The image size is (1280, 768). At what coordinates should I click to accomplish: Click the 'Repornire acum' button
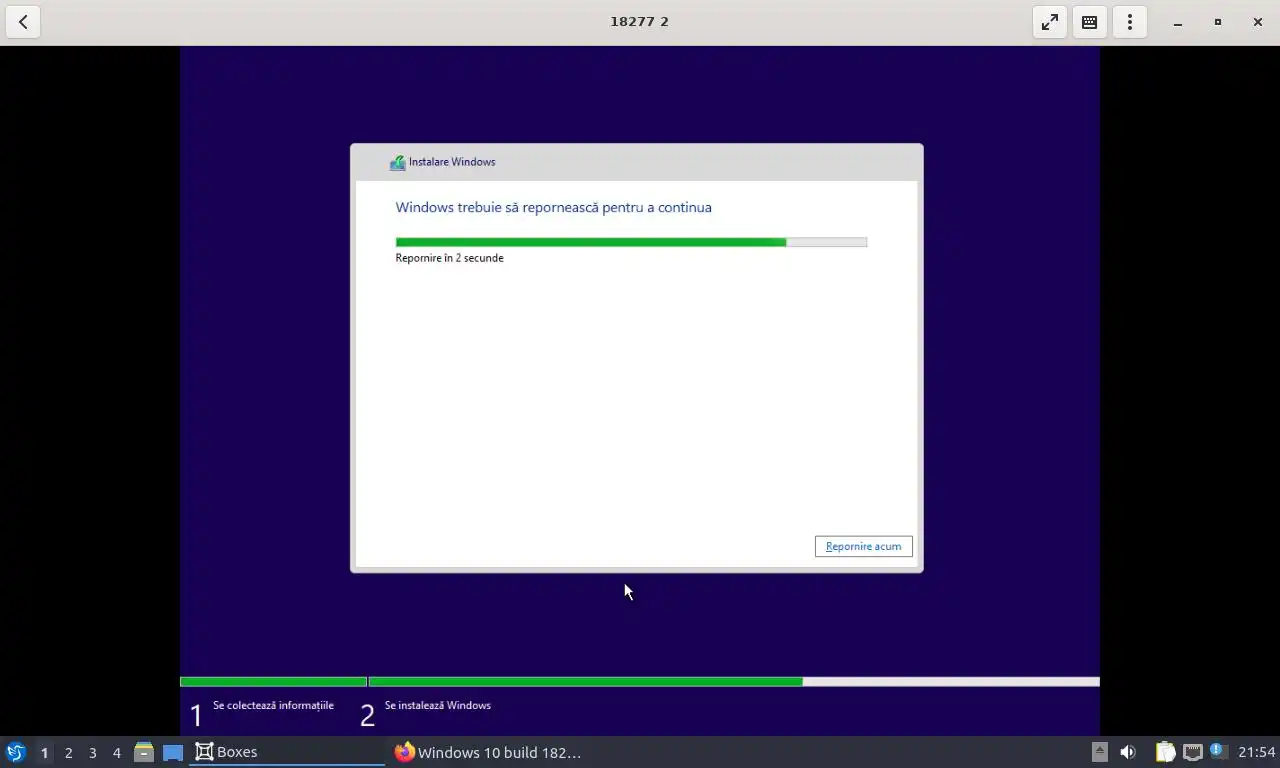863,546
